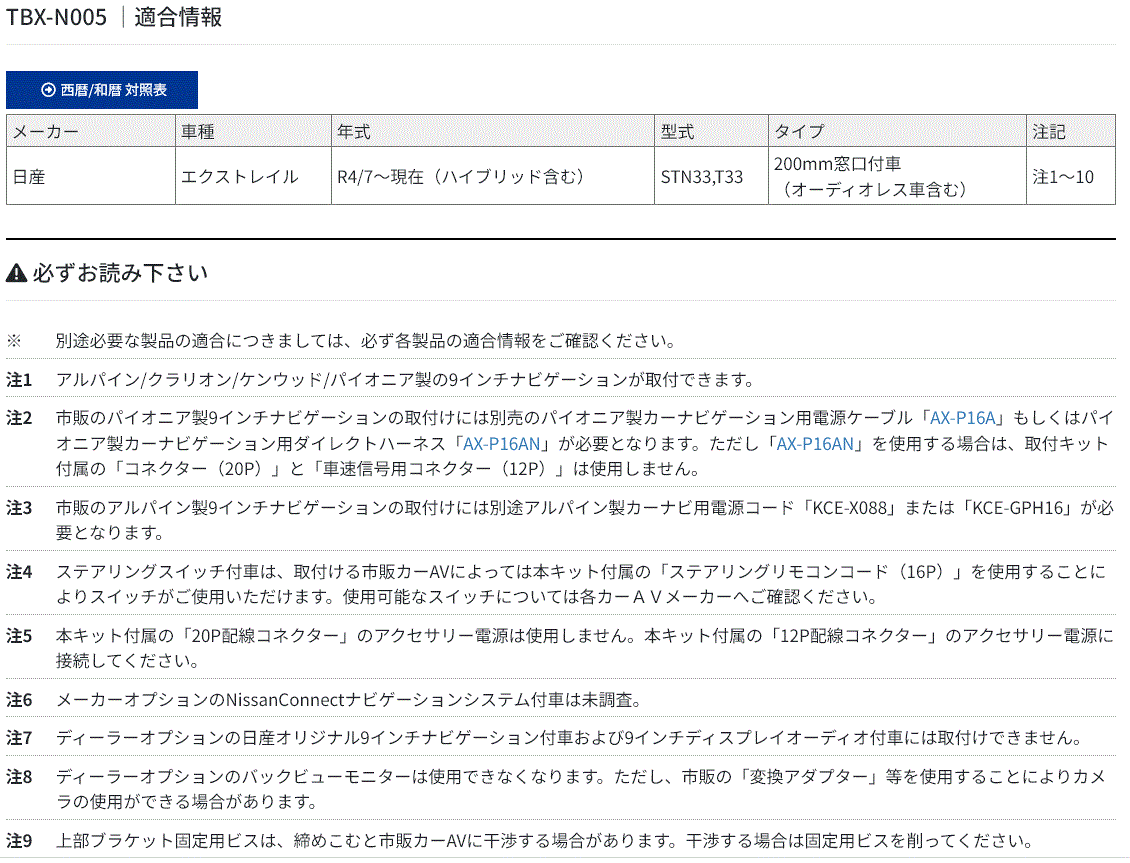Click the warning triangle beside 必ずお読み下さい
This screenshot has height=863, width=1130.
pyautogui.click(x=16, y=273)
